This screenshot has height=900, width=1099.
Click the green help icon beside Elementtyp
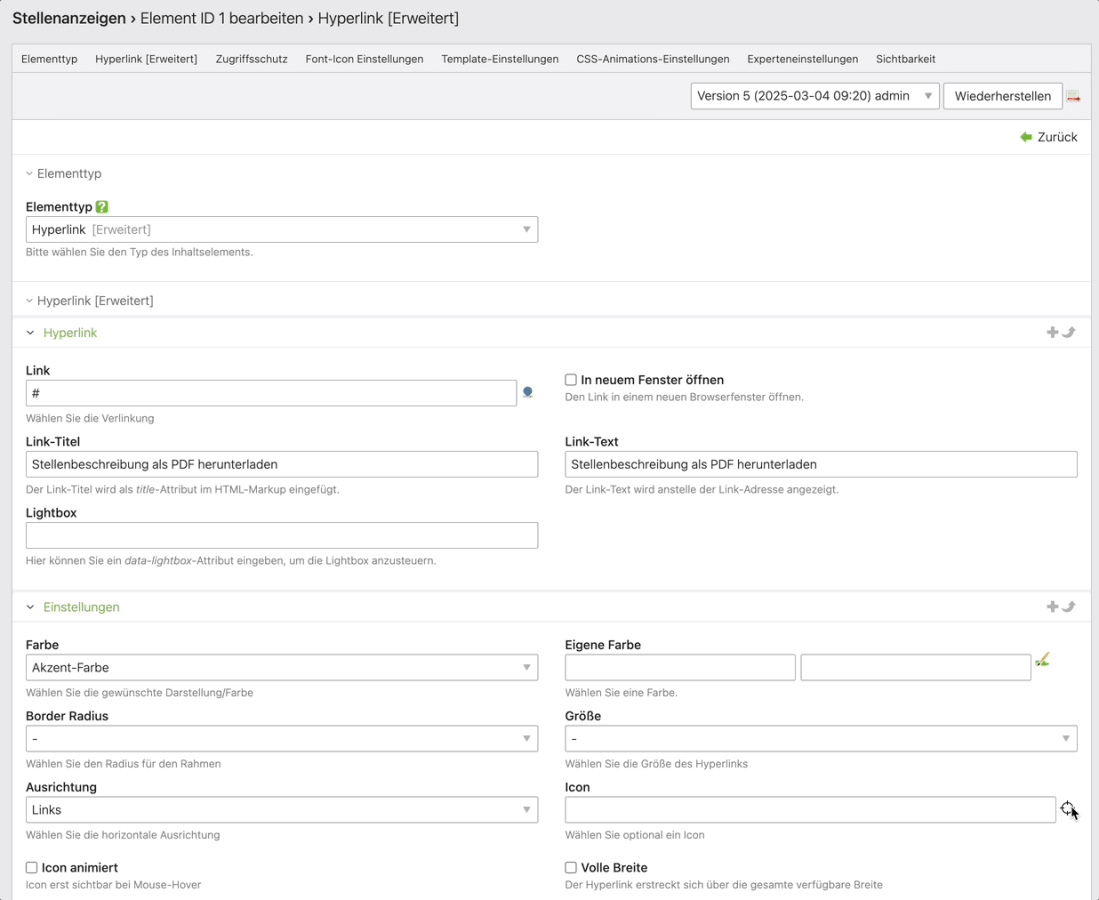[x=102, y=207]
